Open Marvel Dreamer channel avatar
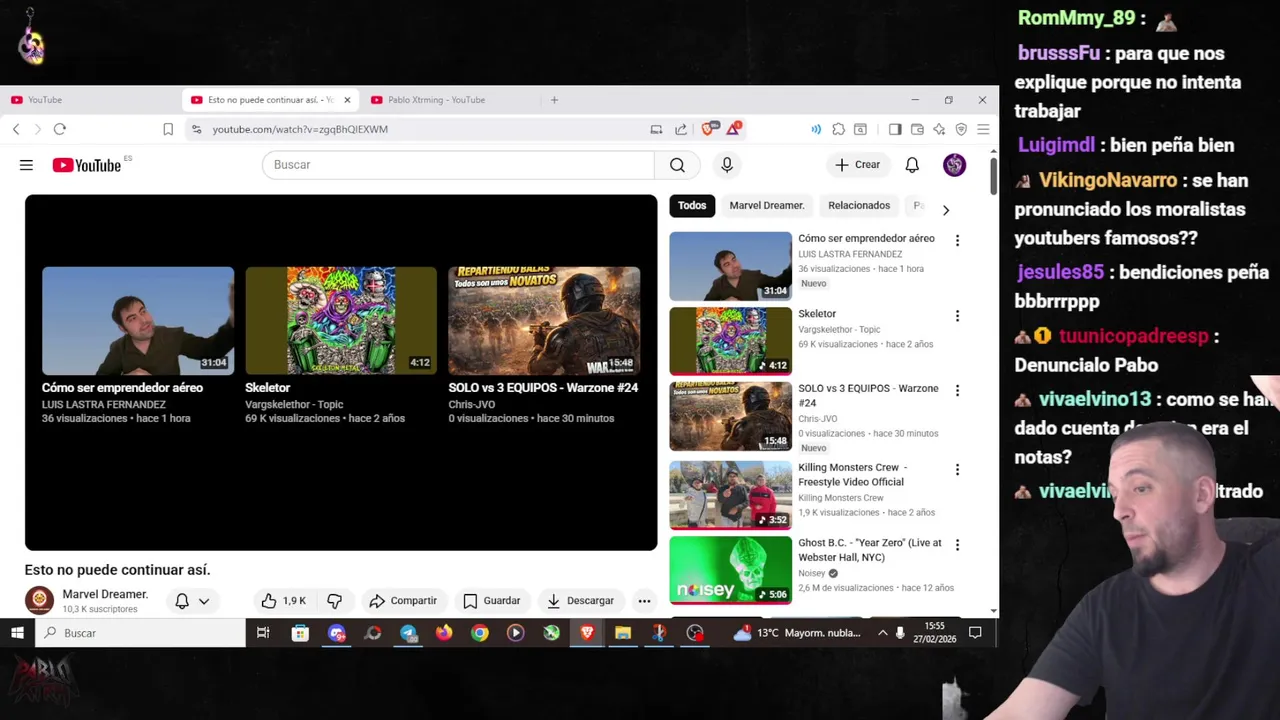The height and width of the screenshot is (720, 1280). pos(39,600)
